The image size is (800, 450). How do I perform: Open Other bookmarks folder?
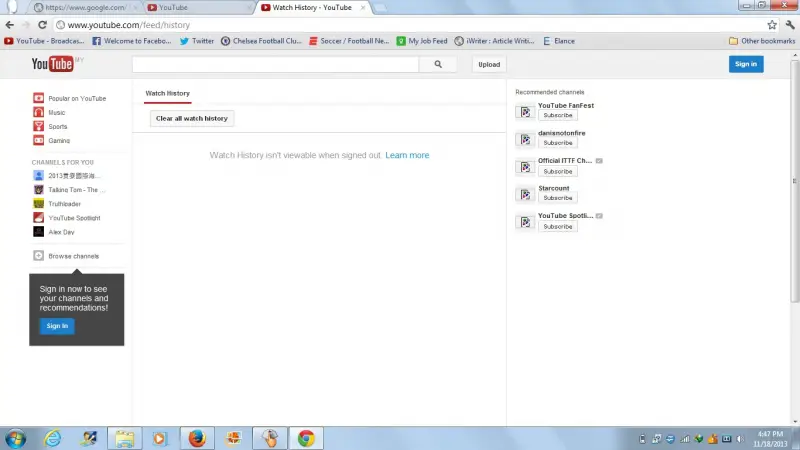point(762,41)
